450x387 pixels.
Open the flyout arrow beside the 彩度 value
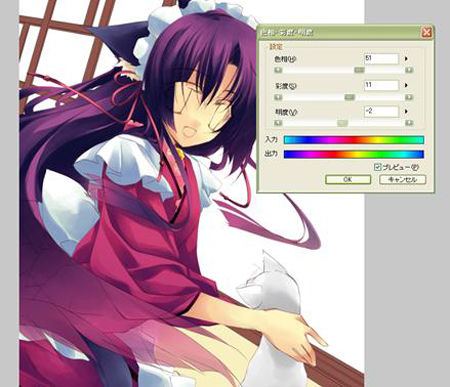click(x=406, y=85)
